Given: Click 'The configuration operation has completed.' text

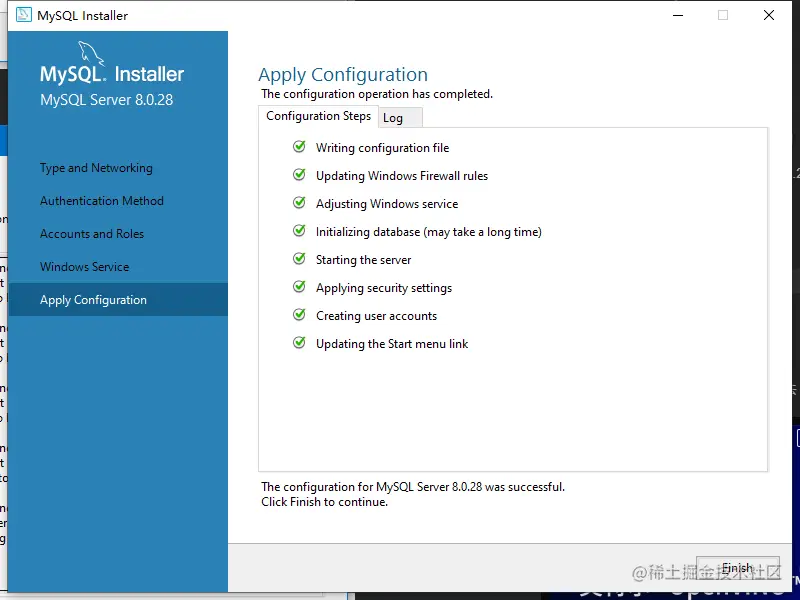Looking at the screenshot, I should point(377,94).
